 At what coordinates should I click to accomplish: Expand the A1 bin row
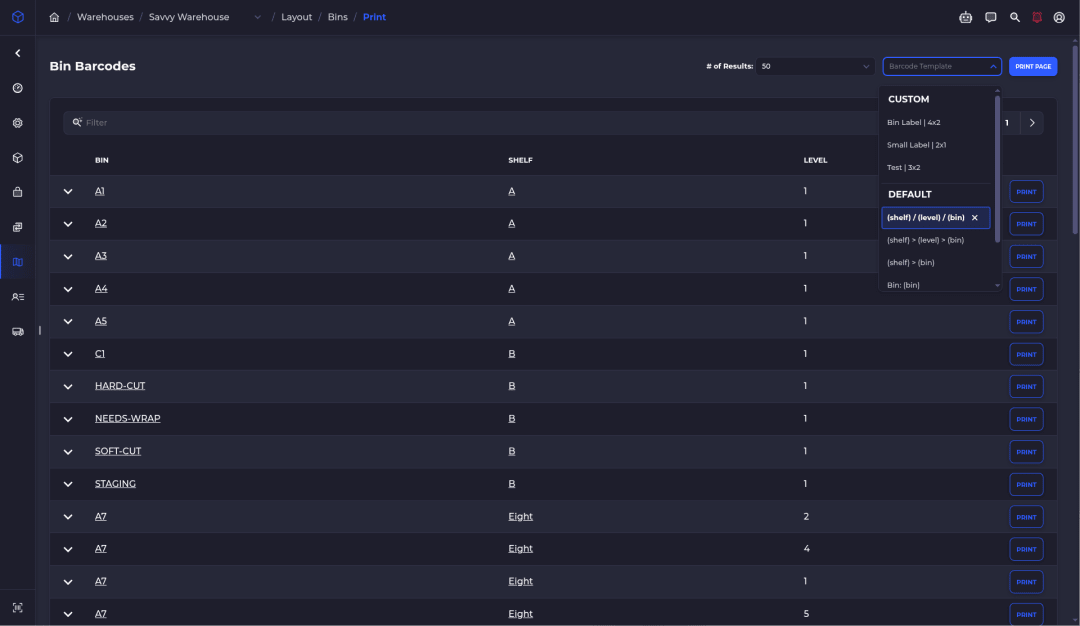(68, 191)
